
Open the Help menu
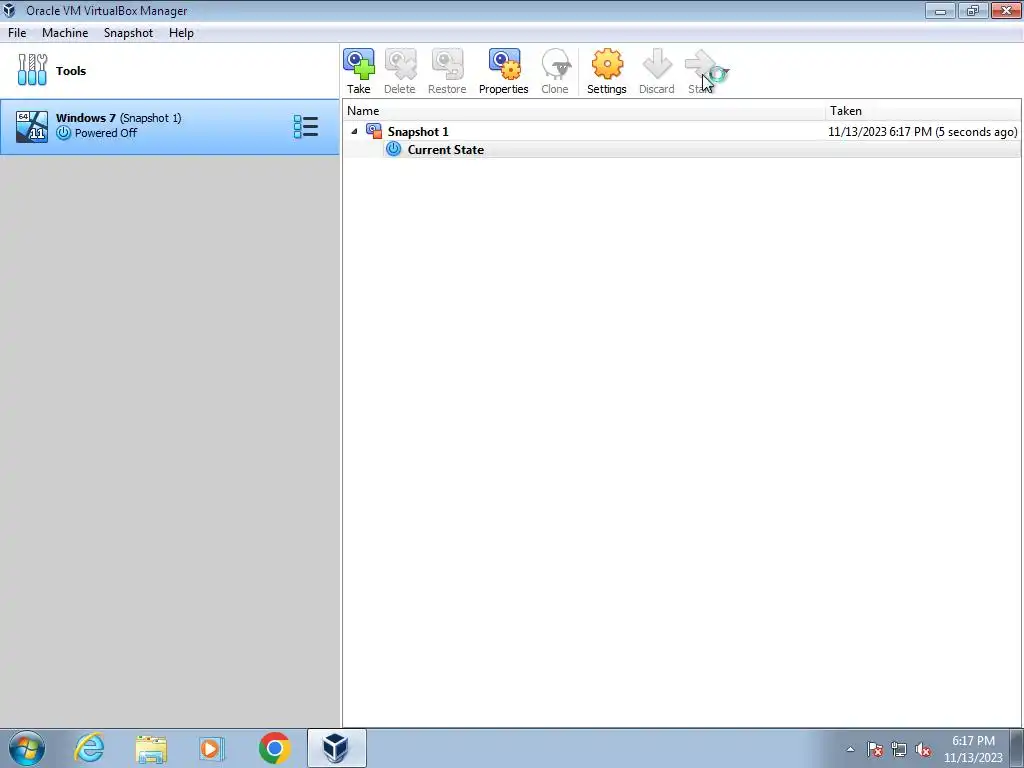181,33
